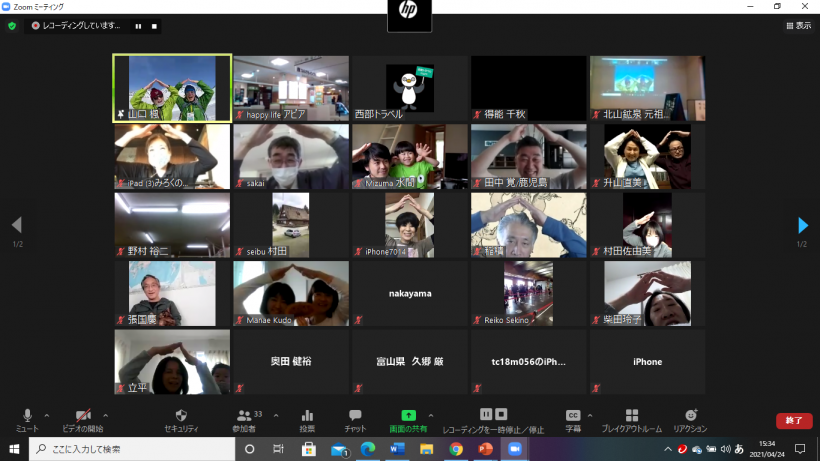This screenshot has height=461, width=820.
Task: Open the Polls (投票) icon
Action: tap(307, 419)
